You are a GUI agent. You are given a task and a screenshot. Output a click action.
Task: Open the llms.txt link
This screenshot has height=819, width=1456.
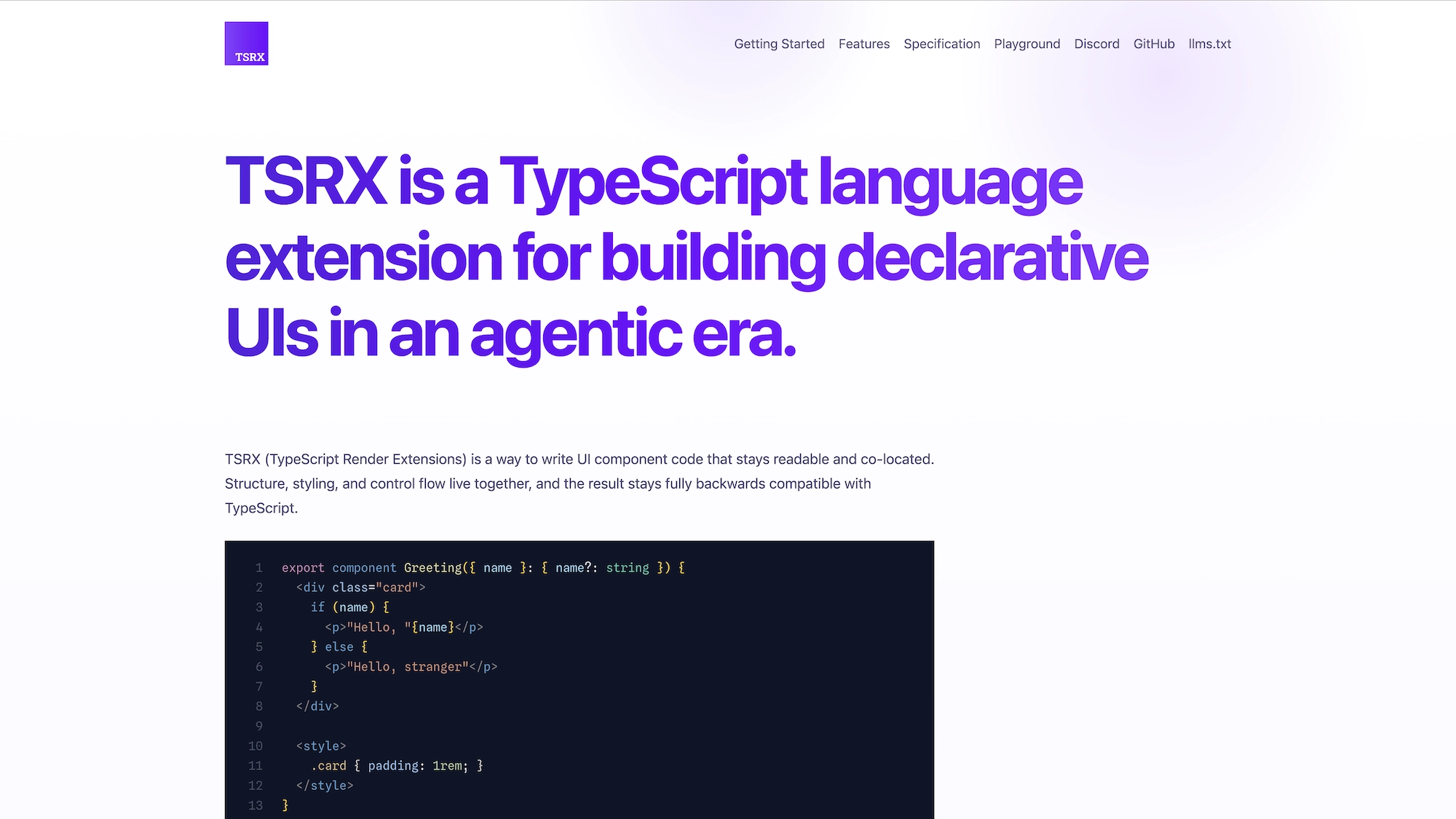tap(1209, 44)
